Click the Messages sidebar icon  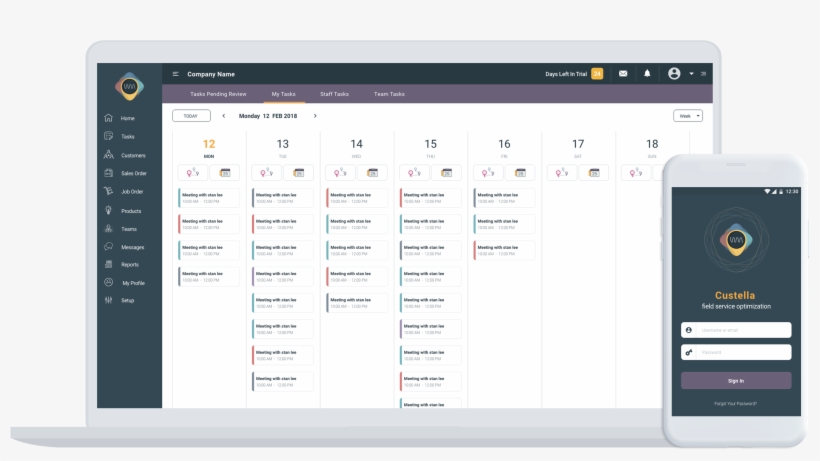[x=108, y=247]
